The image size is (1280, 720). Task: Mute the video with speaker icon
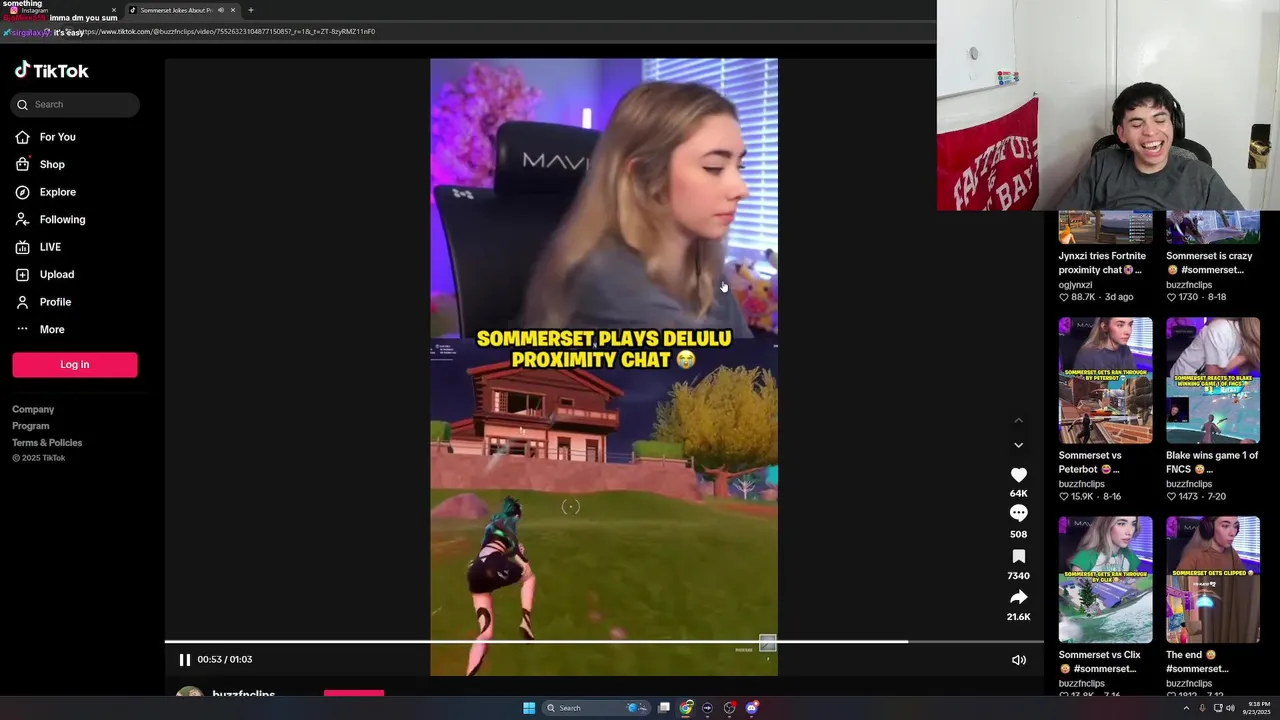[x=1018, y=660]
